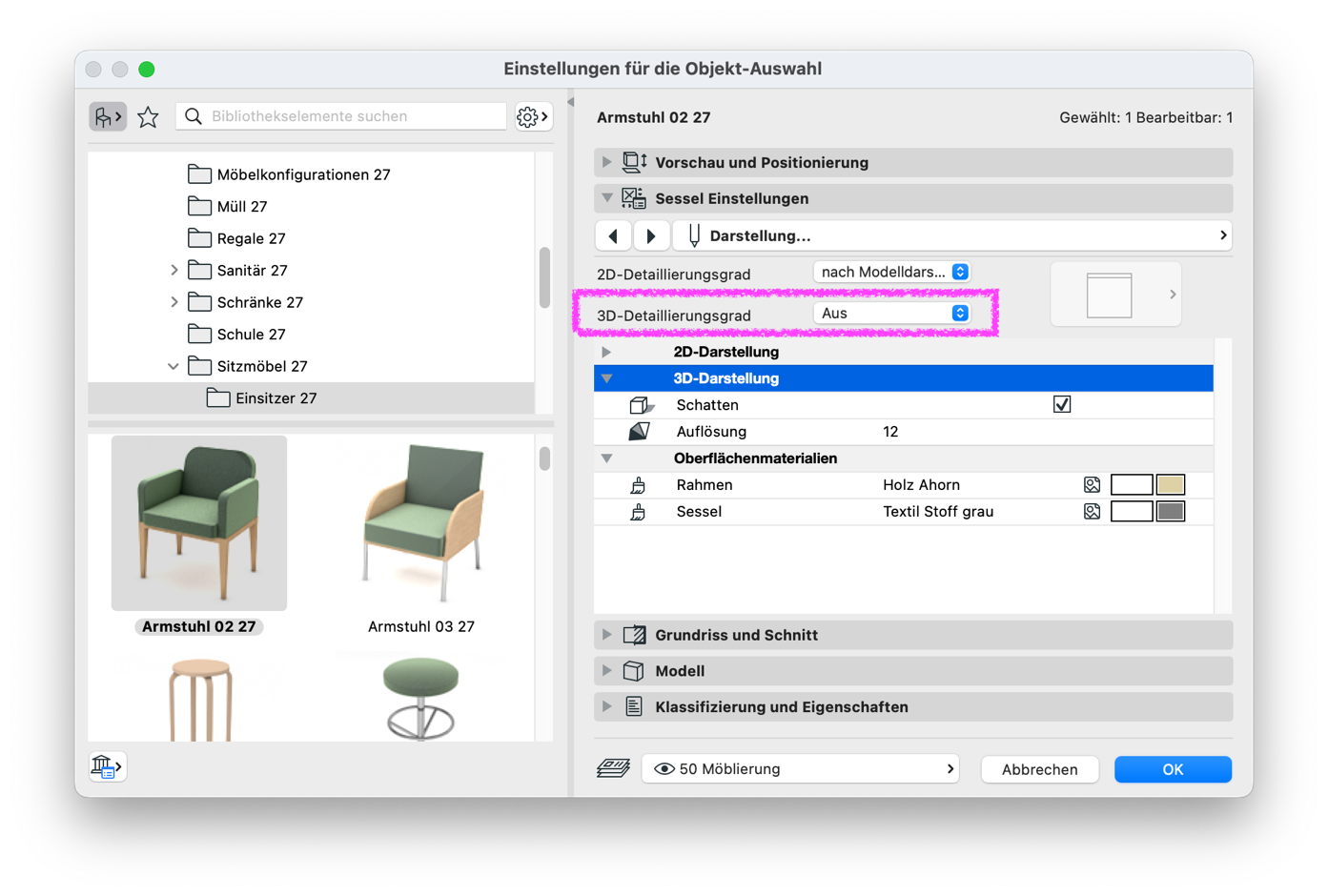Screen dimensions: 1328x896
Task: Collapse the 3D-Darstellung group
Action: (x=606, y=378)
